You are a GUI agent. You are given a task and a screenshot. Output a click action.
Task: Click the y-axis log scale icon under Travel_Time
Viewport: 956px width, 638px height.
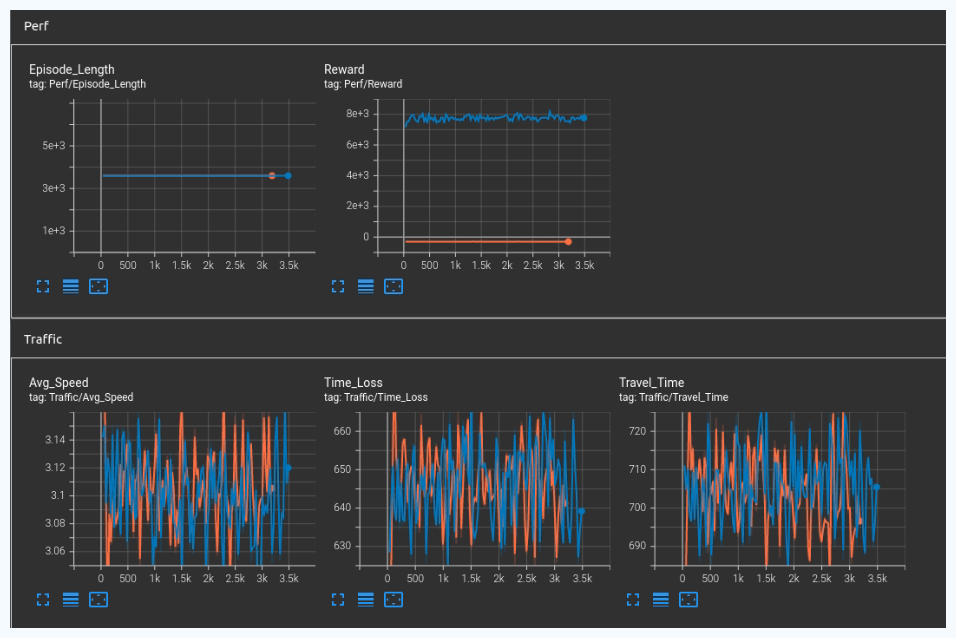click(x=660, y=599)
